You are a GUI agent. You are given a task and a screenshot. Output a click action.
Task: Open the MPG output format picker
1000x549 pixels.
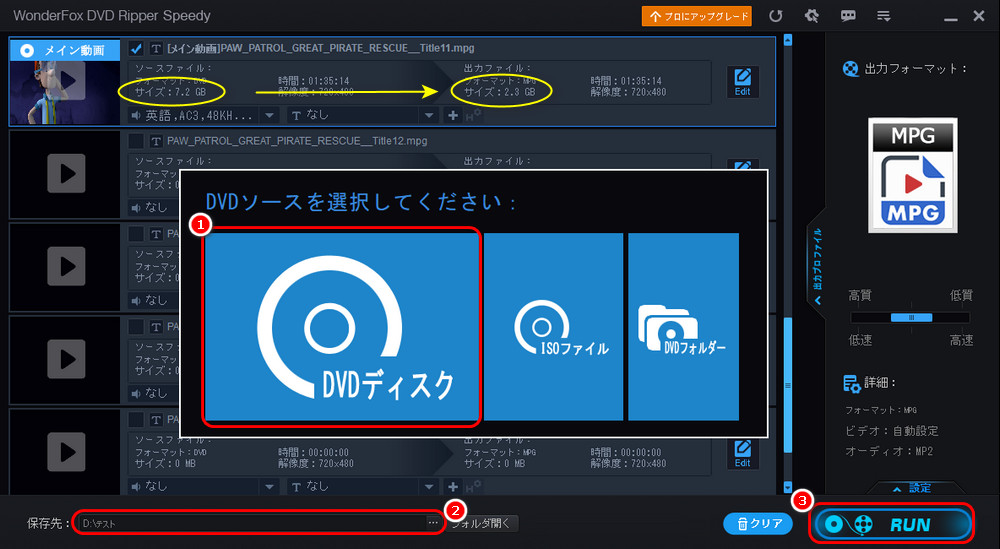(x=913, y=175)
